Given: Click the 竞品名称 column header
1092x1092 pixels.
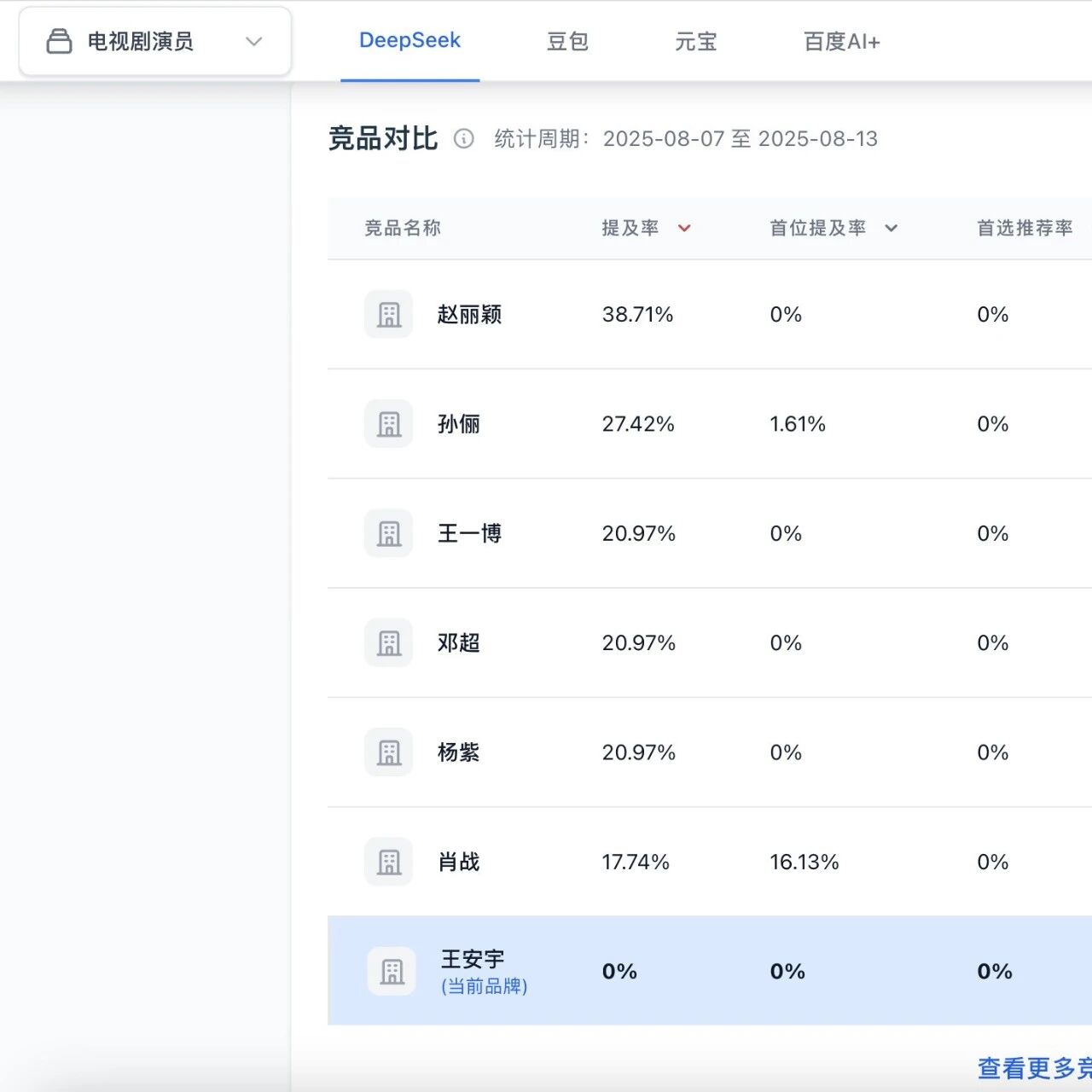Looking at the screenshot, I should point(403,228).
